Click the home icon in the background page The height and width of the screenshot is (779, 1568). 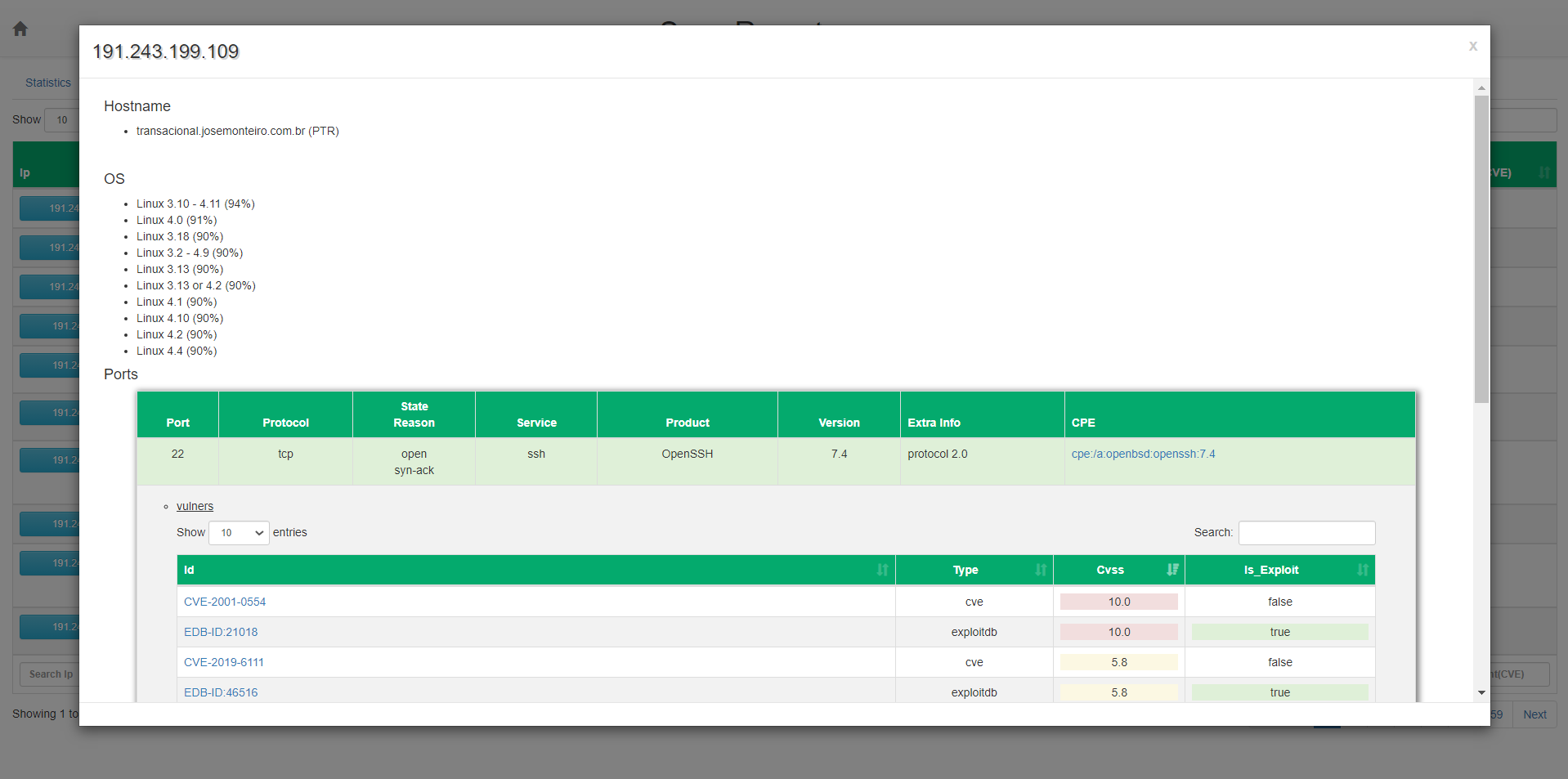point(20,29)
